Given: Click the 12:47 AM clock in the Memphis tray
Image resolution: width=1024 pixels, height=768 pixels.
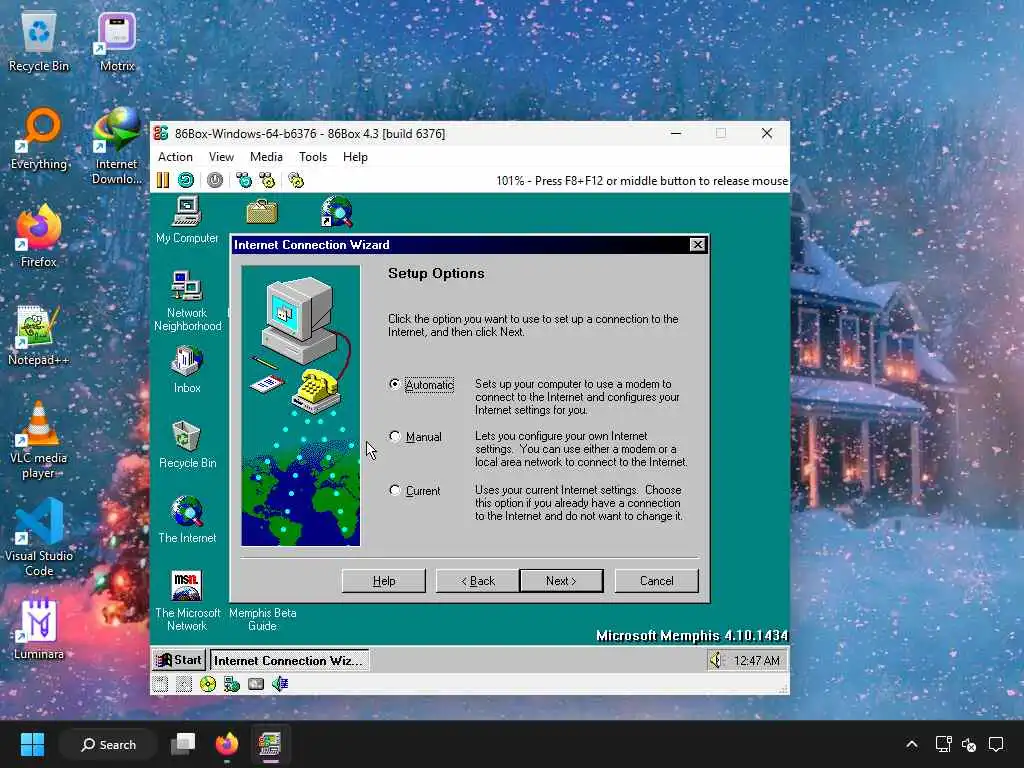Looking at the screenshot, I should pos(756,661).
